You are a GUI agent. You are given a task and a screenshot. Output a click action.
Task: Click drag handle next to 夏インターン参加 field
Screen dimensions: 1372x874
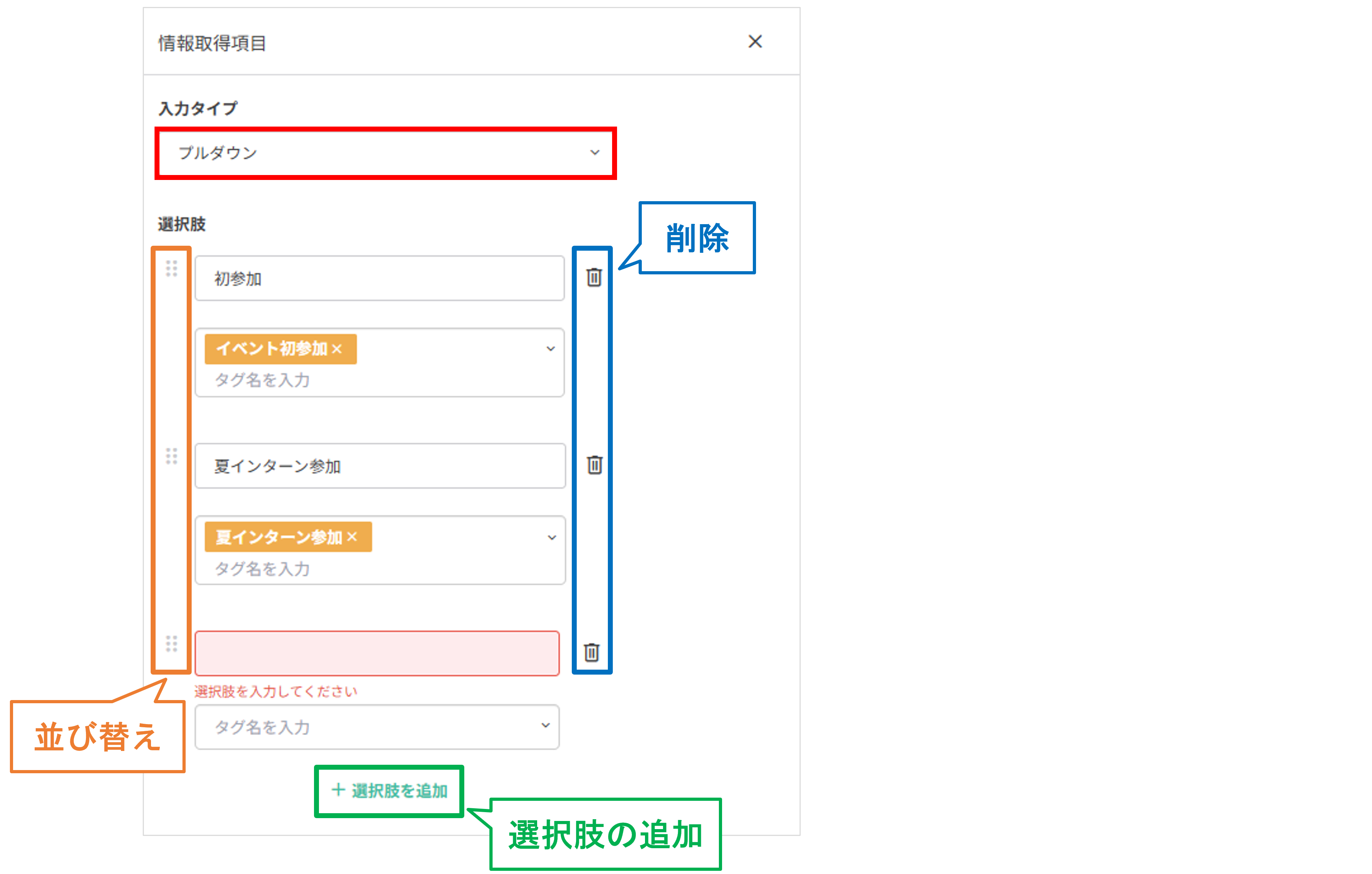(171, 456)
